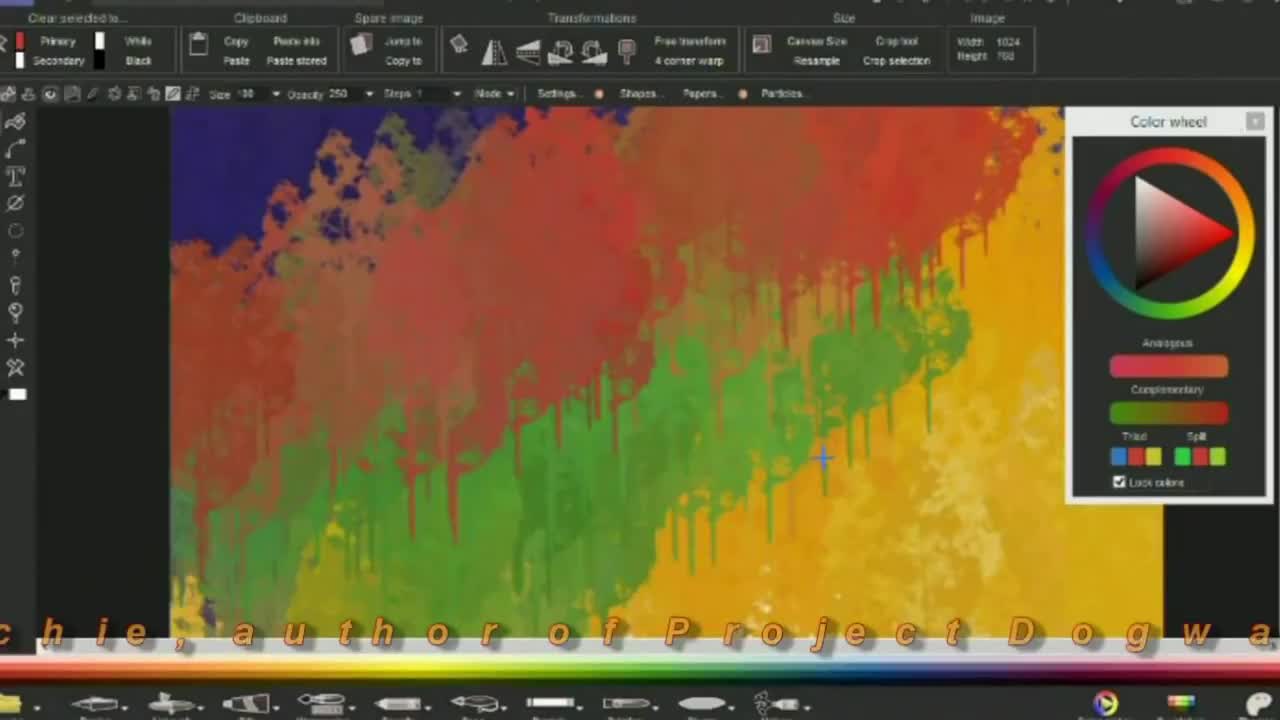This screenshot has width=1280, height=720.
Task: Click the Spare image icon
Action: pos(361,45)
